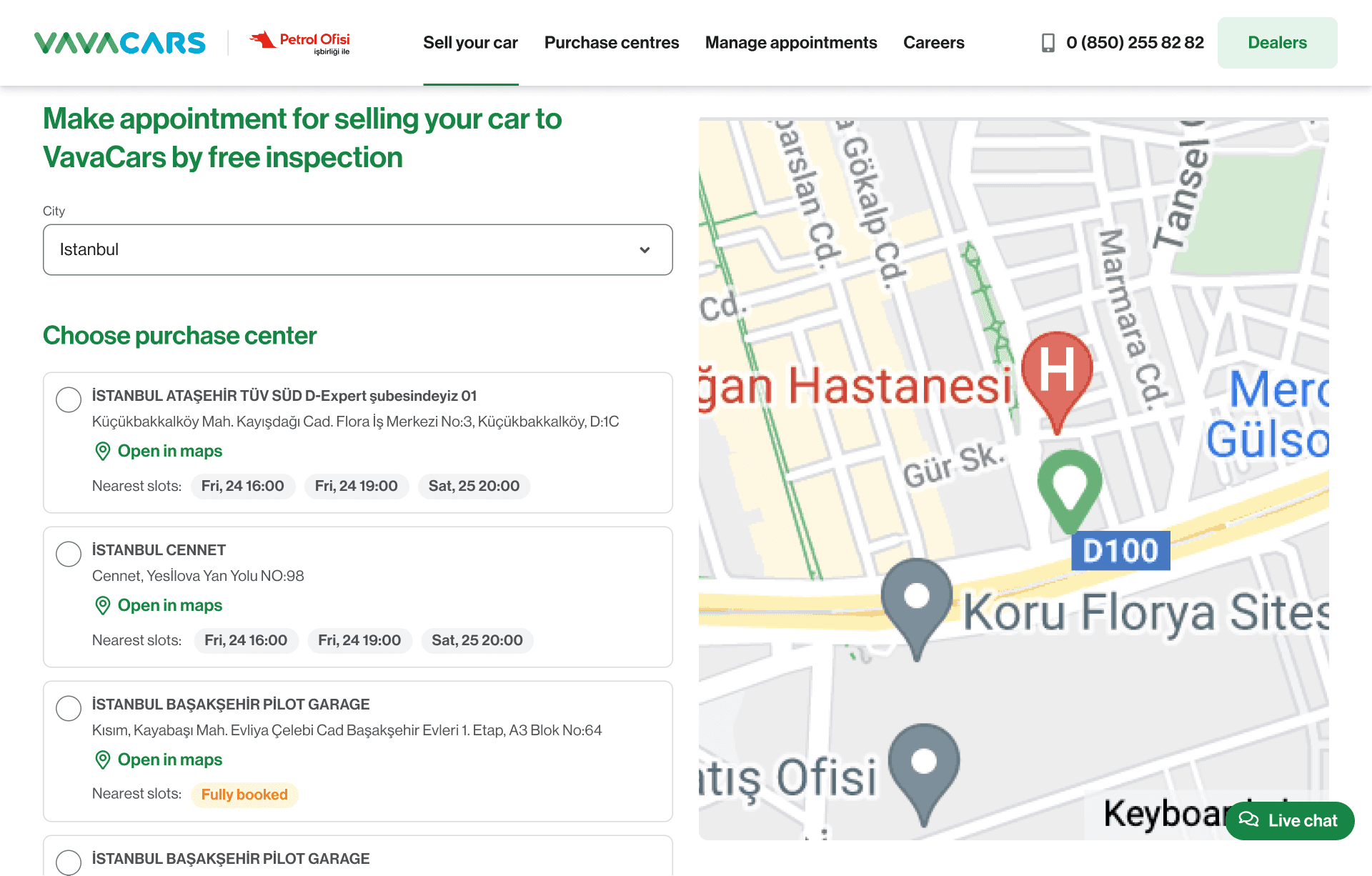The height and width of the screenshot is (876, 1372).
Task: Open Manage appointments from navigation
Action: pos(791,43)
